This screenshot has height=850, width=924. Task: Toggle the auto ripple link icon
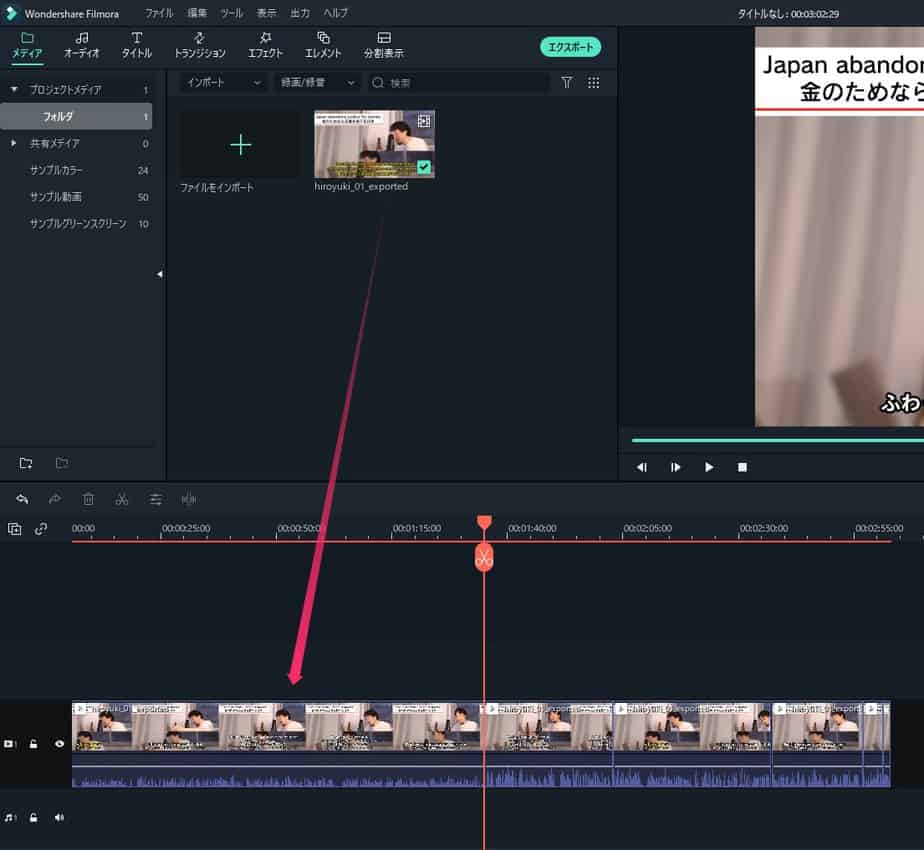41,529
